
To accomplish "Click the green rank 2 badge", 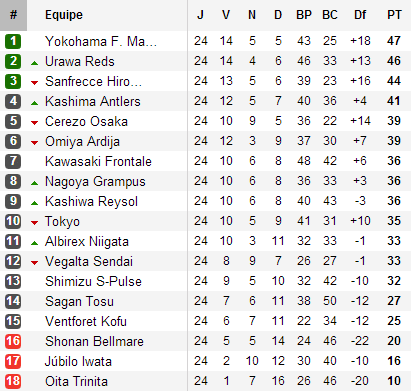I will pos(13,61).
